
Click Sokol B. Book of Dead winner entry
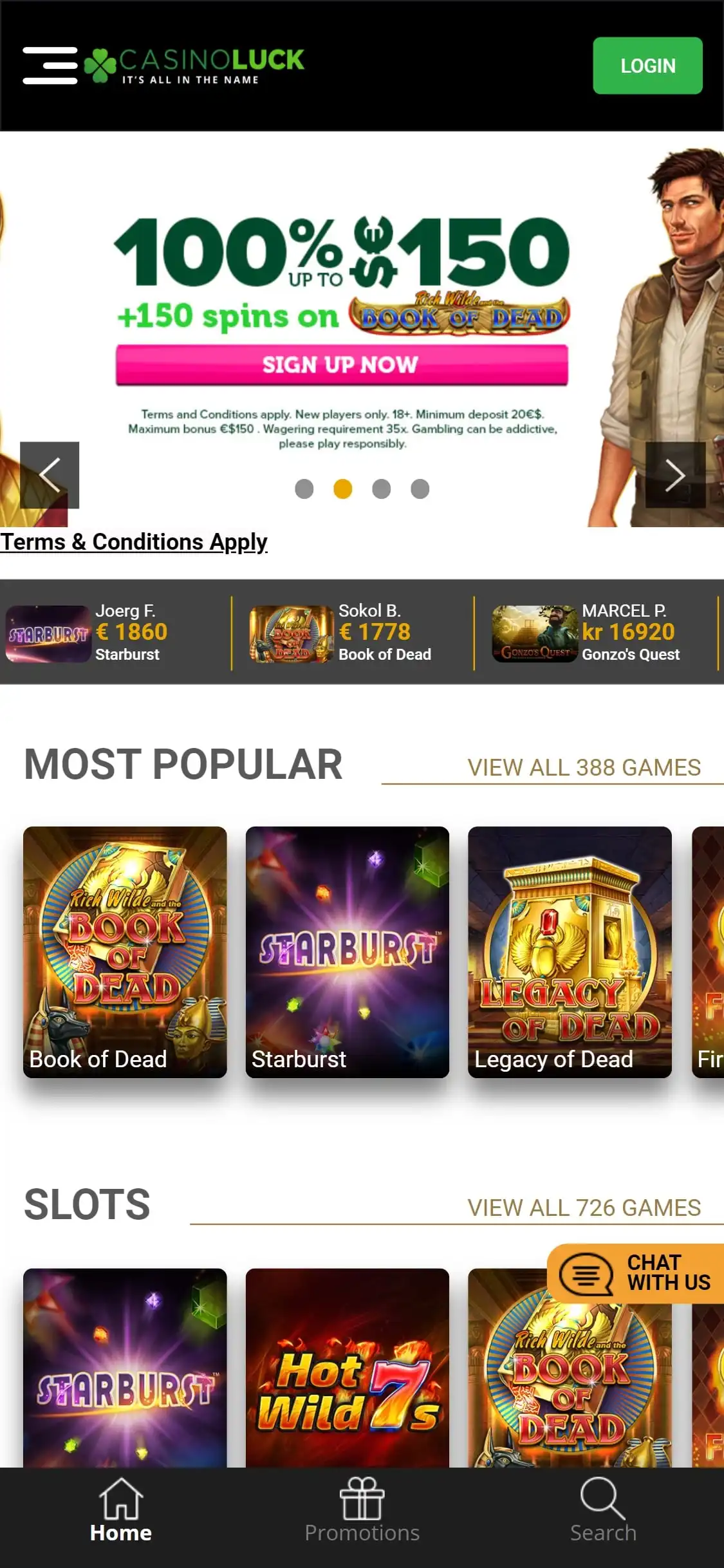(x=353, y=633)
